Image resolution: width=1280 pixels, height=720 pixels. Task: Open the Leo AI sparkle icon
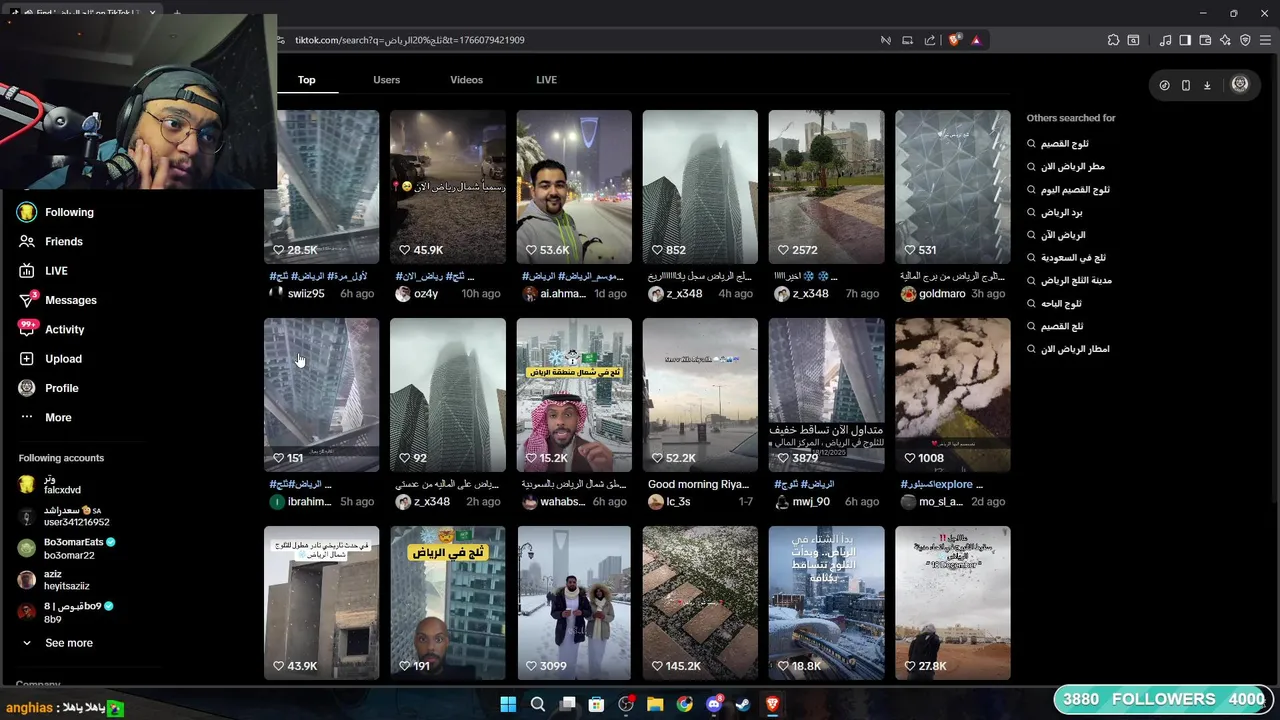point(1225,40)
